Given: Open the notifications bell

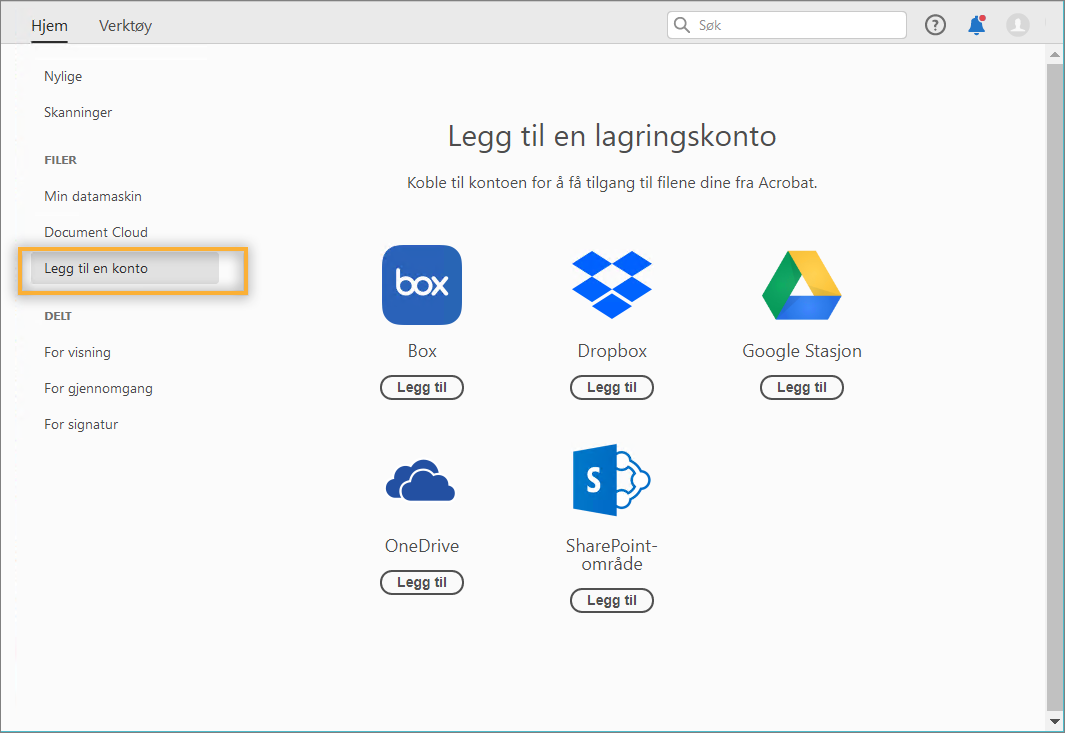Looking at the screenshot, I should pos(977,25).
